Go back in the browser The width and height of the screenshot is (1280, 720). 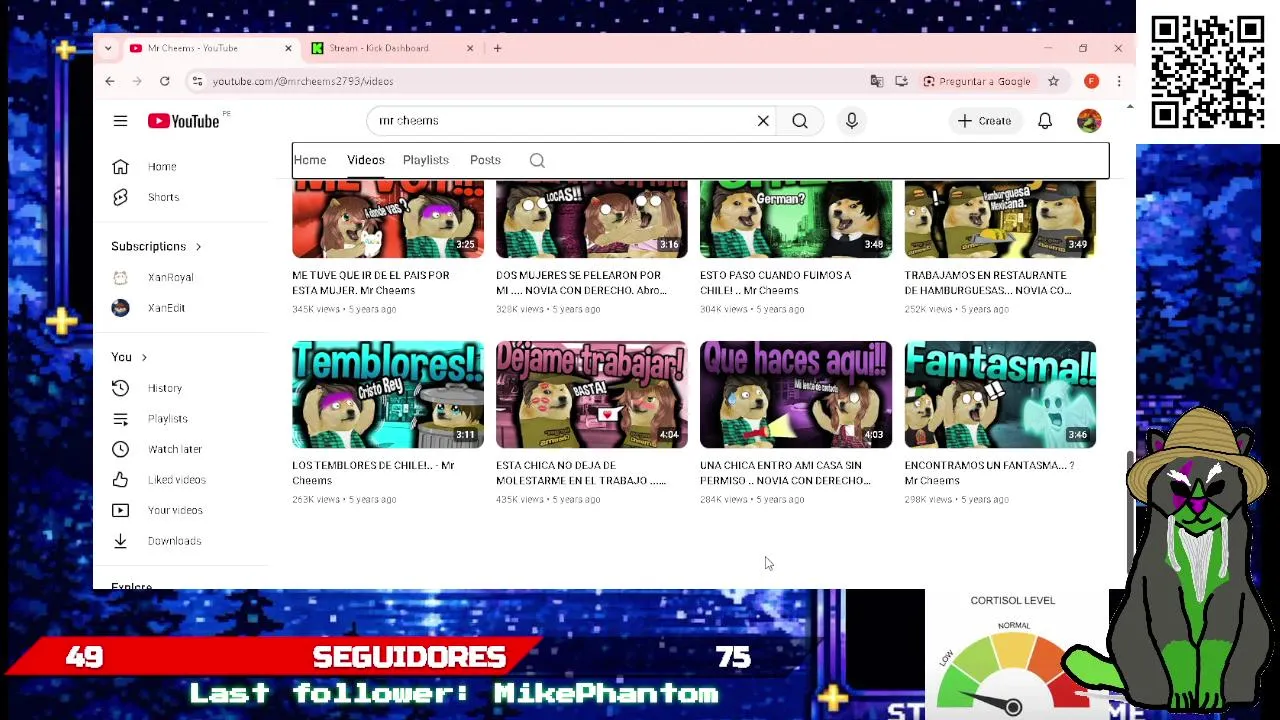pyautogui.click(x=110, y=81)
